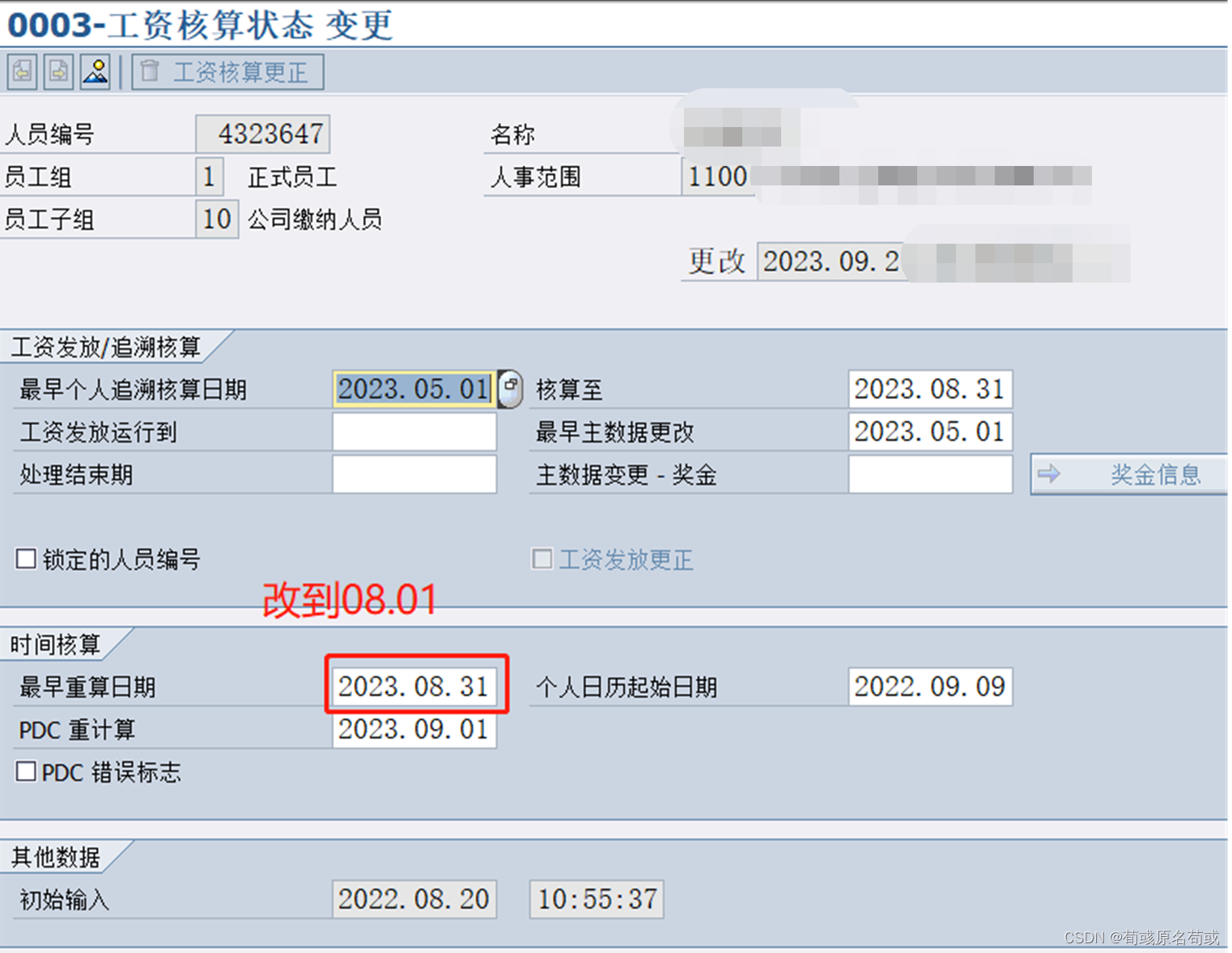The height and width of the screenshot is (953, 1232).
Task: Click the 正式员工 text
Action: tap(292, 177)
